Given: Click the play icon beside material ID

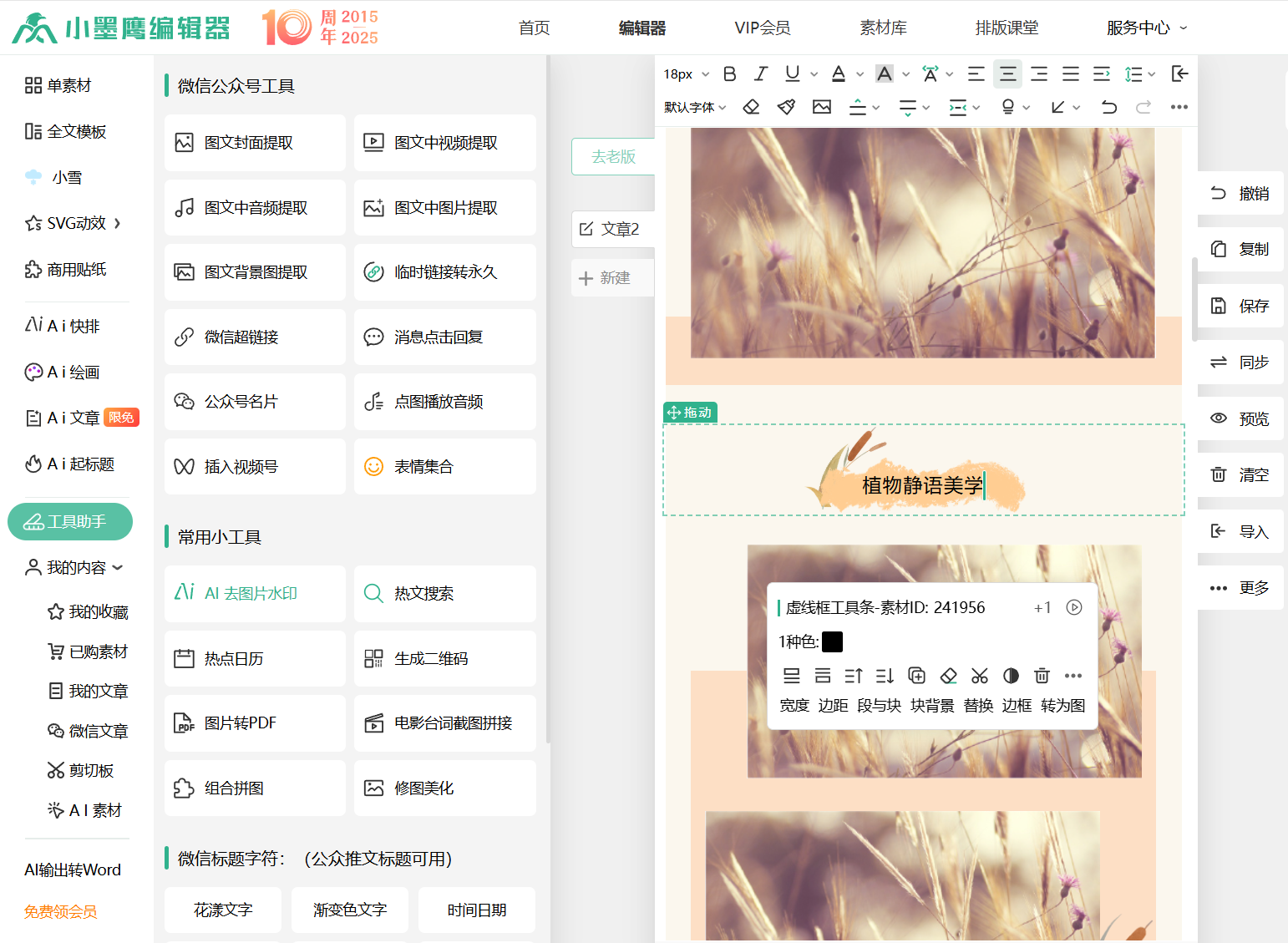Looking at the screenshot, I should point(1074,607).
